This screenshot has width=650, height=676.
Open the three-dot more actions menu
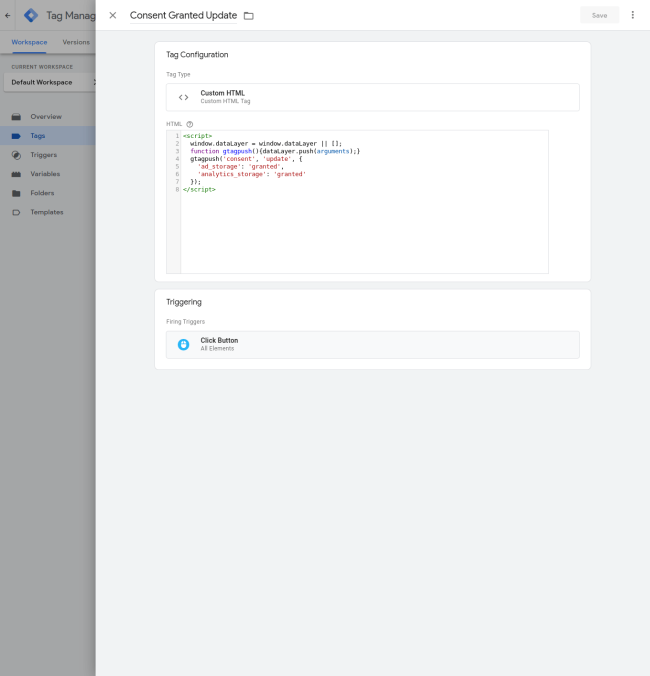coord(632,15)
